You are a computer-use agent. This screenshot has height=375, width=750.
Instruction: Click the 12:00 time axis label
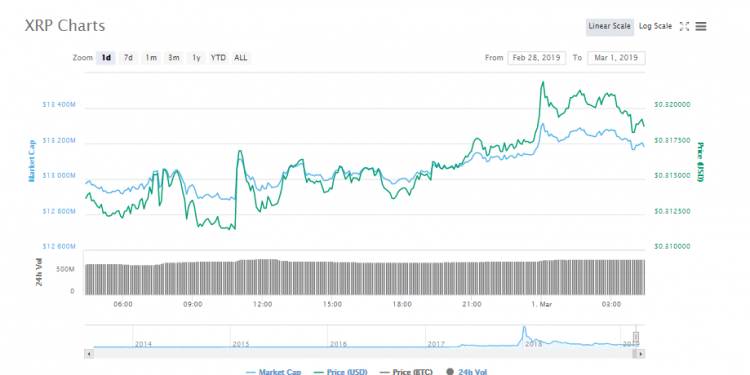[263, 304]
